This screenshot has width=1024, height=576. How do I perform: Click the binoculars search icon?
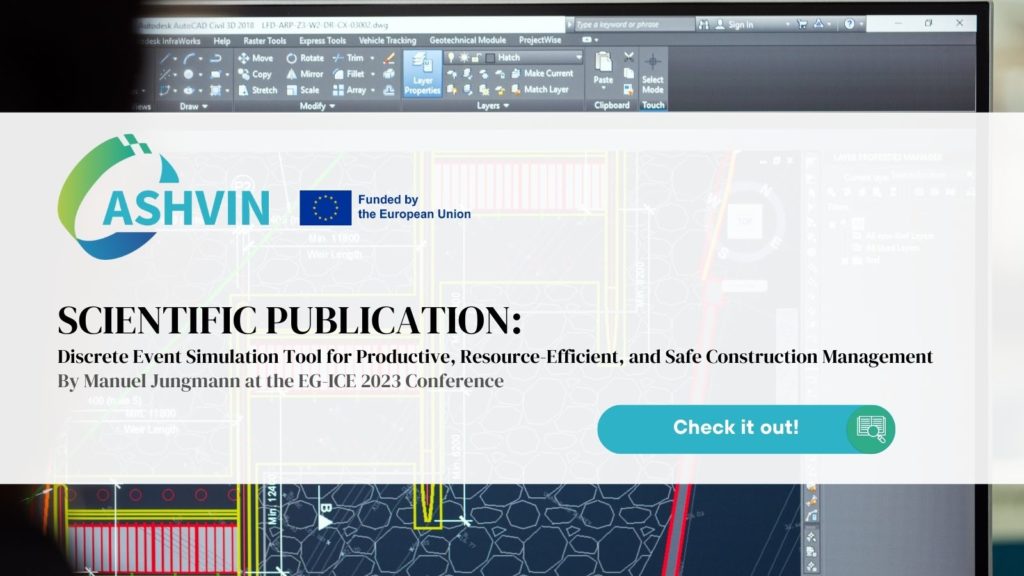(703, 25)
